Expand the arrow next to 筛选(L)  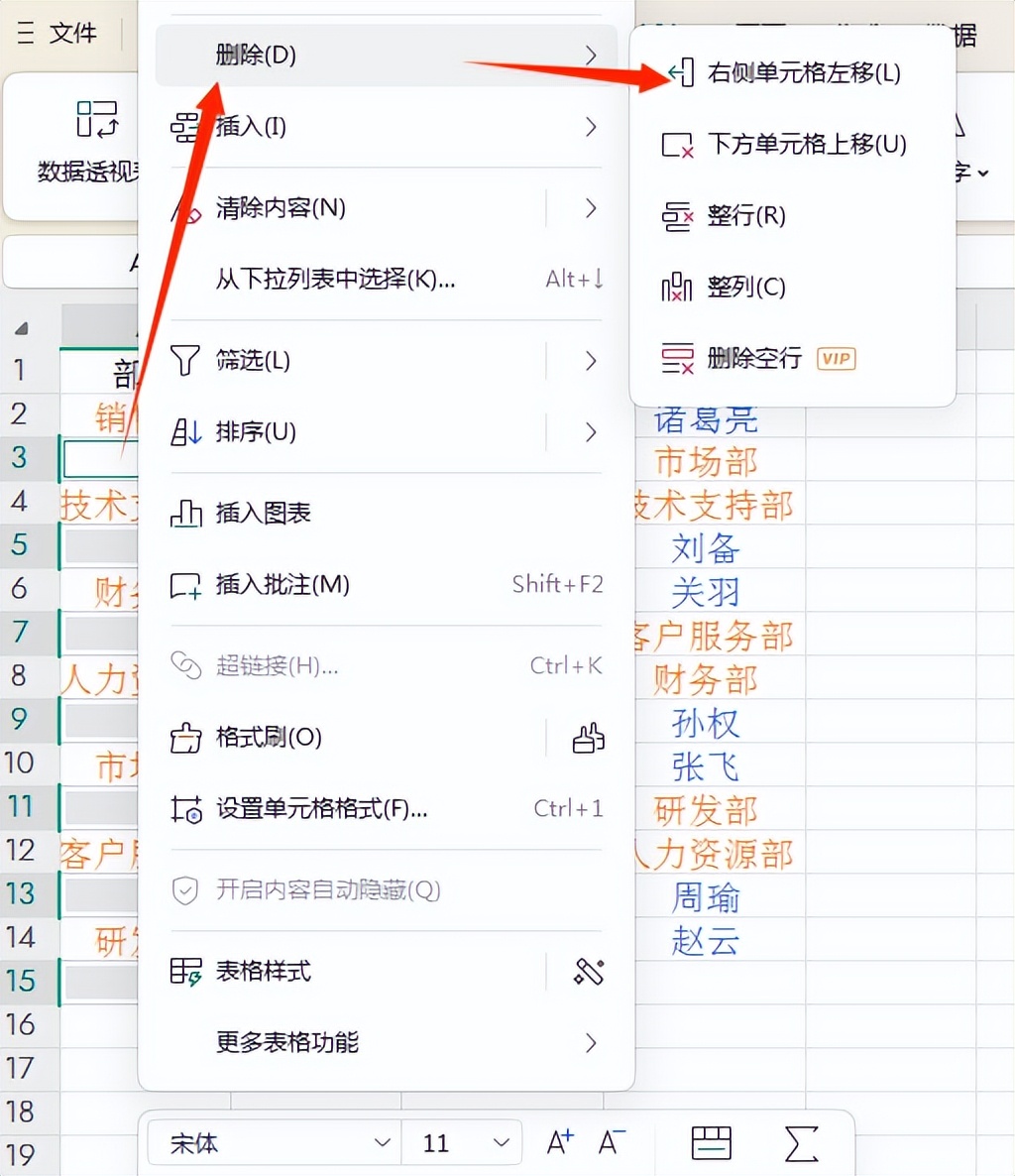[591, 361]
